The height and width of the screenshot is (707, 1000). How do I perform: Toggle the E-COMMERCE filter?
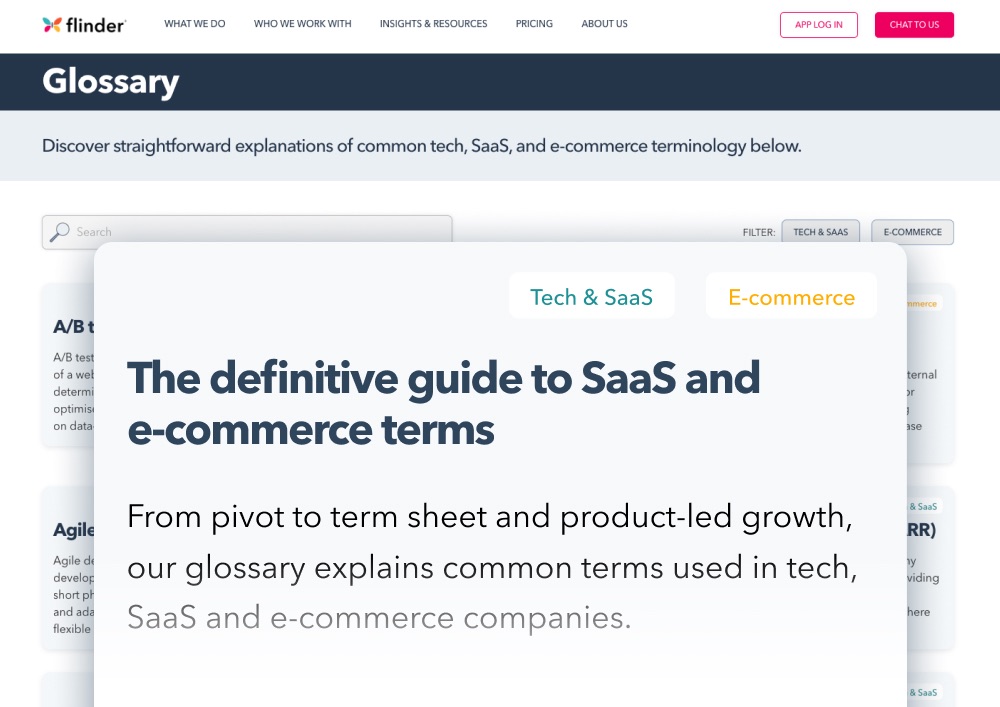pos(912,232)
